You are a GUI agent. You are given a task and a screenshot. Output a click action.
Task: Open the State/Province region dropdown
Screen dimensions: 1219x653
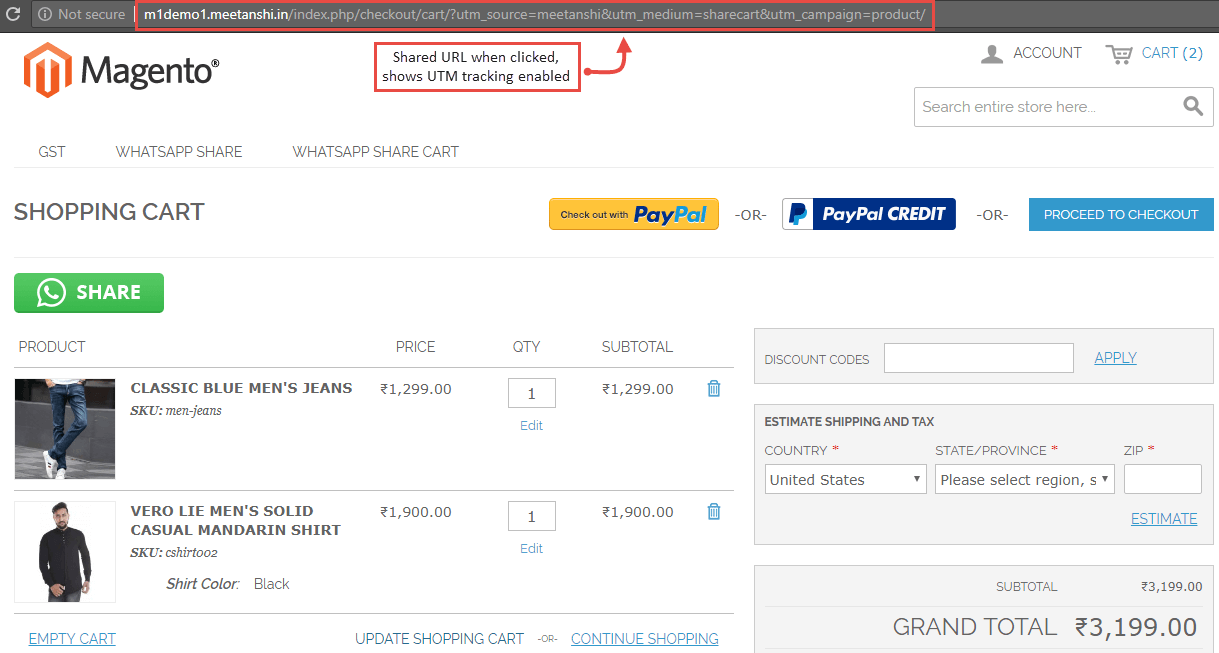(1025, 479)
